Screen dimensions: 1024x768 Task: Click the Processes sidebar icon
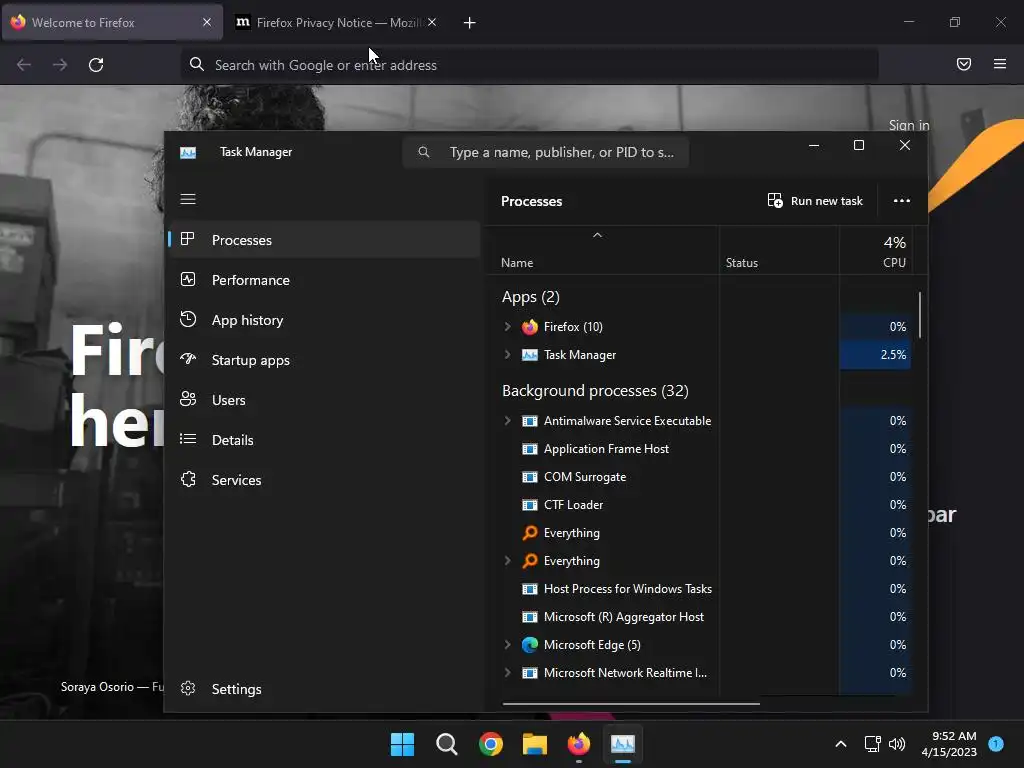click(x=188, y=239)
